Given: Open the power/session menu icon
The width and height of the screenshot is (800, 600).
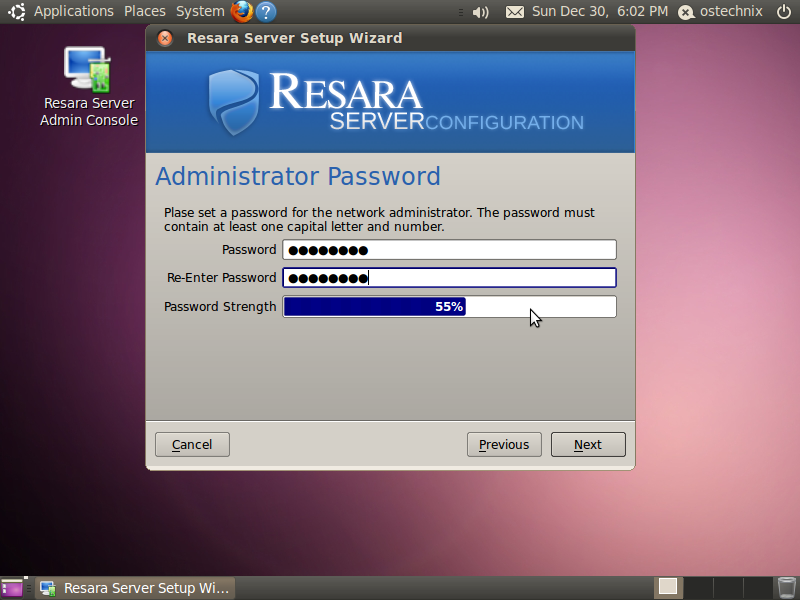Looking at the screenshot, I should coord(784,11).
